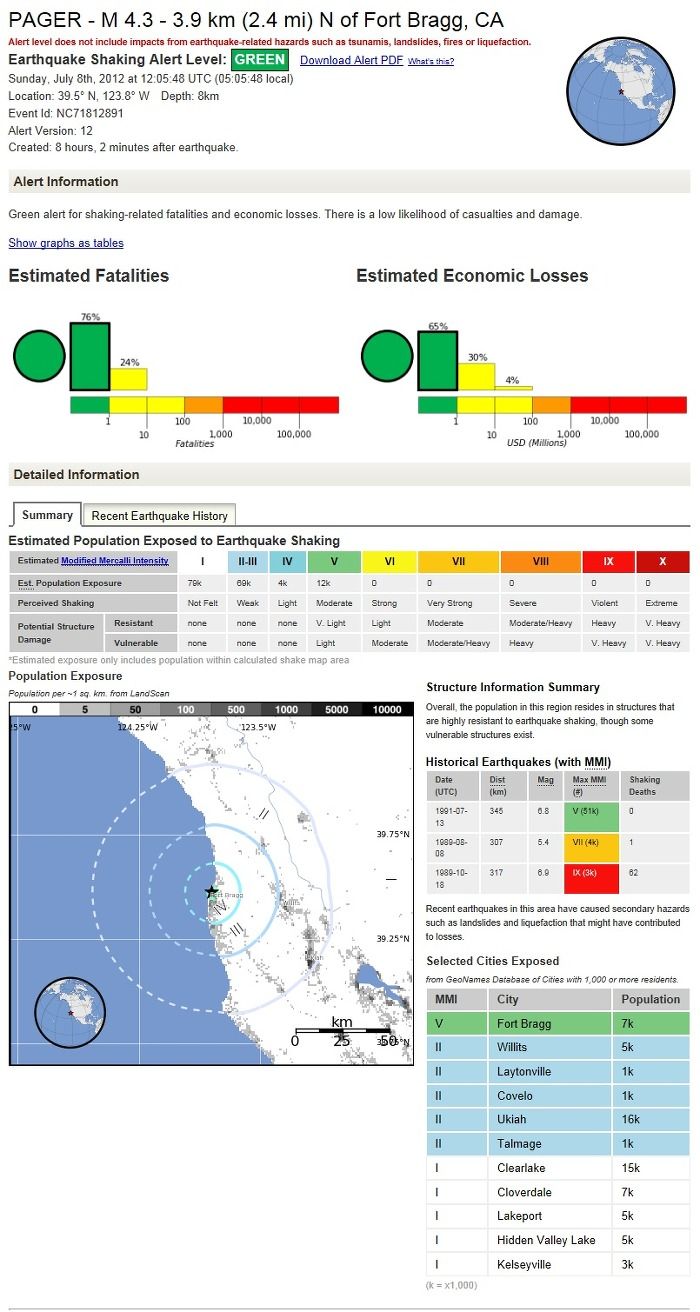Viewport: 700px width, 1312px height.
Task: Click the 1989-08-08 historical earthquake date
Action: [447, 849]
